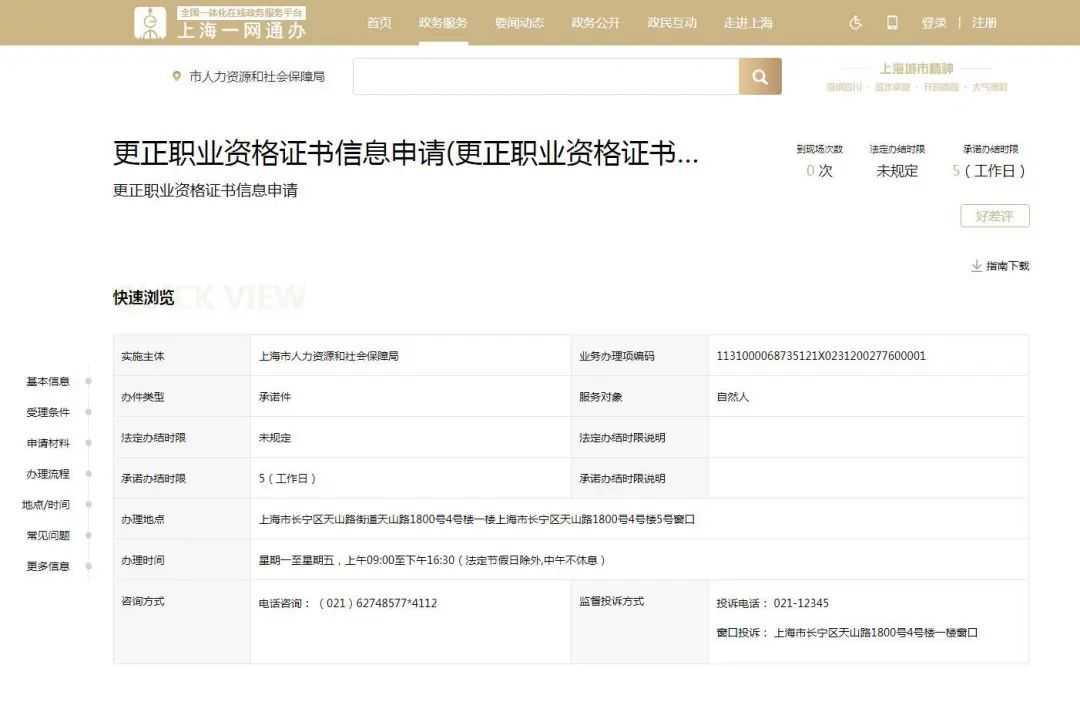Screen dimensions: 1080x722
Task: Click the mobile phone icon in header
Action: point(892,23)
